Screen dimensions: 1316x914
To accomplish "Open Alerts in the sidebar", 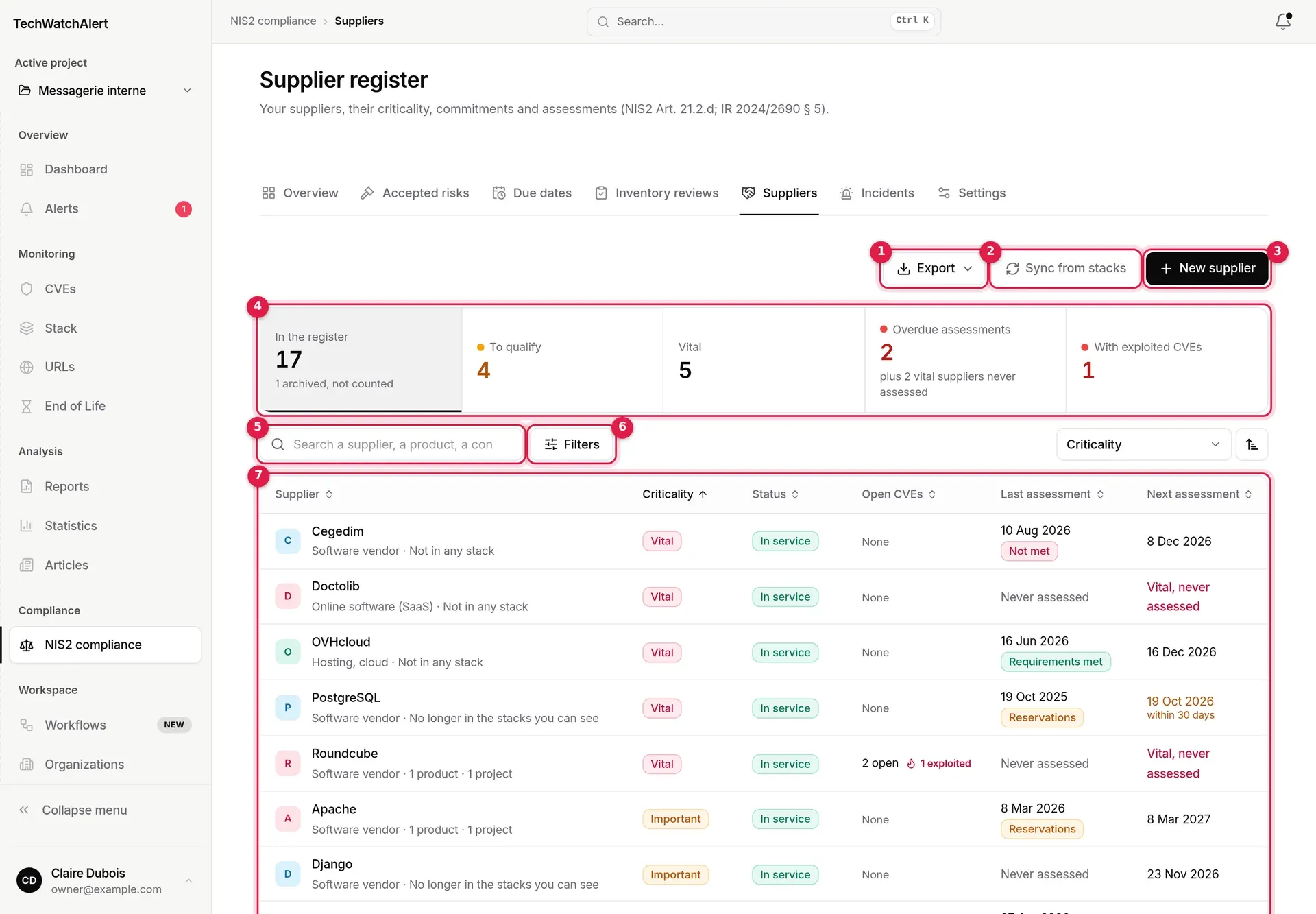I will (106, 208).
